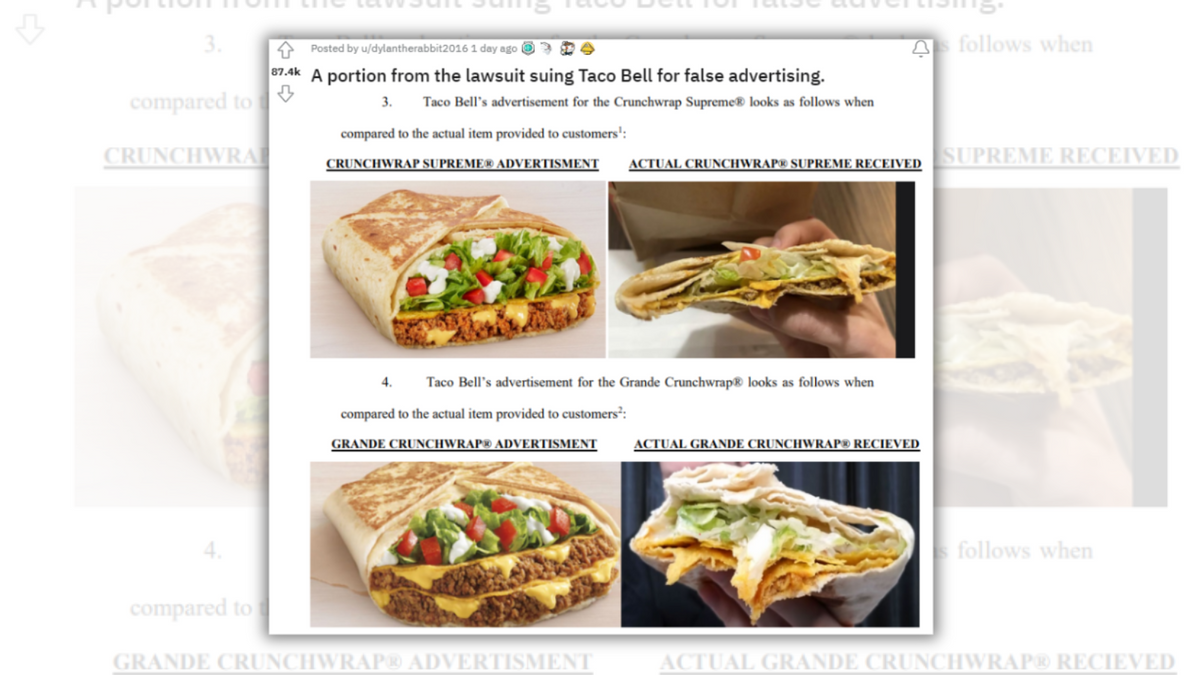This screenshot has height=675, width=1200.
Task: Open the post title about suing Taco Bell
Action: 567,76
